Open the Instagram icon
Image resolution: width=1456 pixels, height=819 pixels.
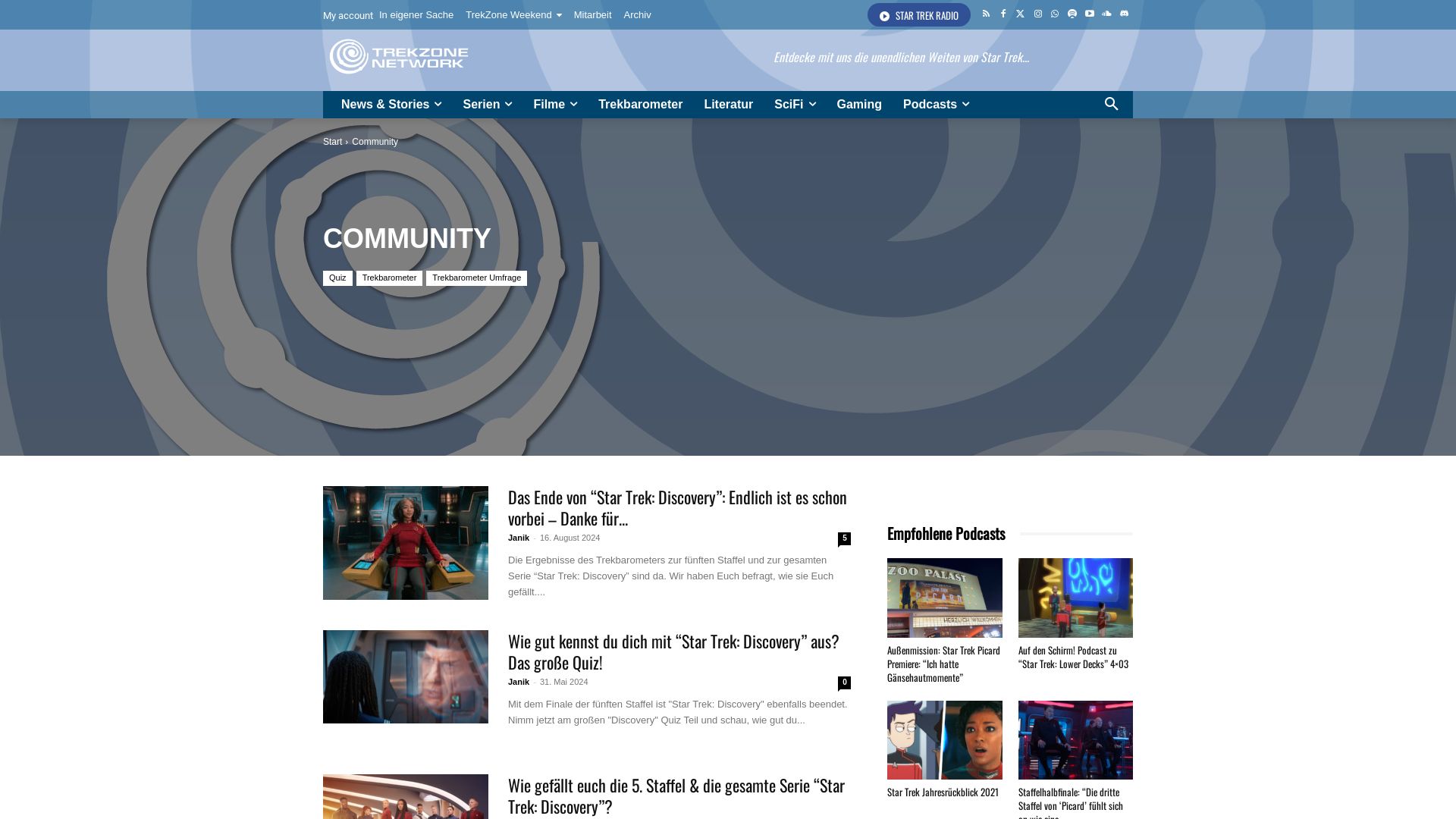1038,14
